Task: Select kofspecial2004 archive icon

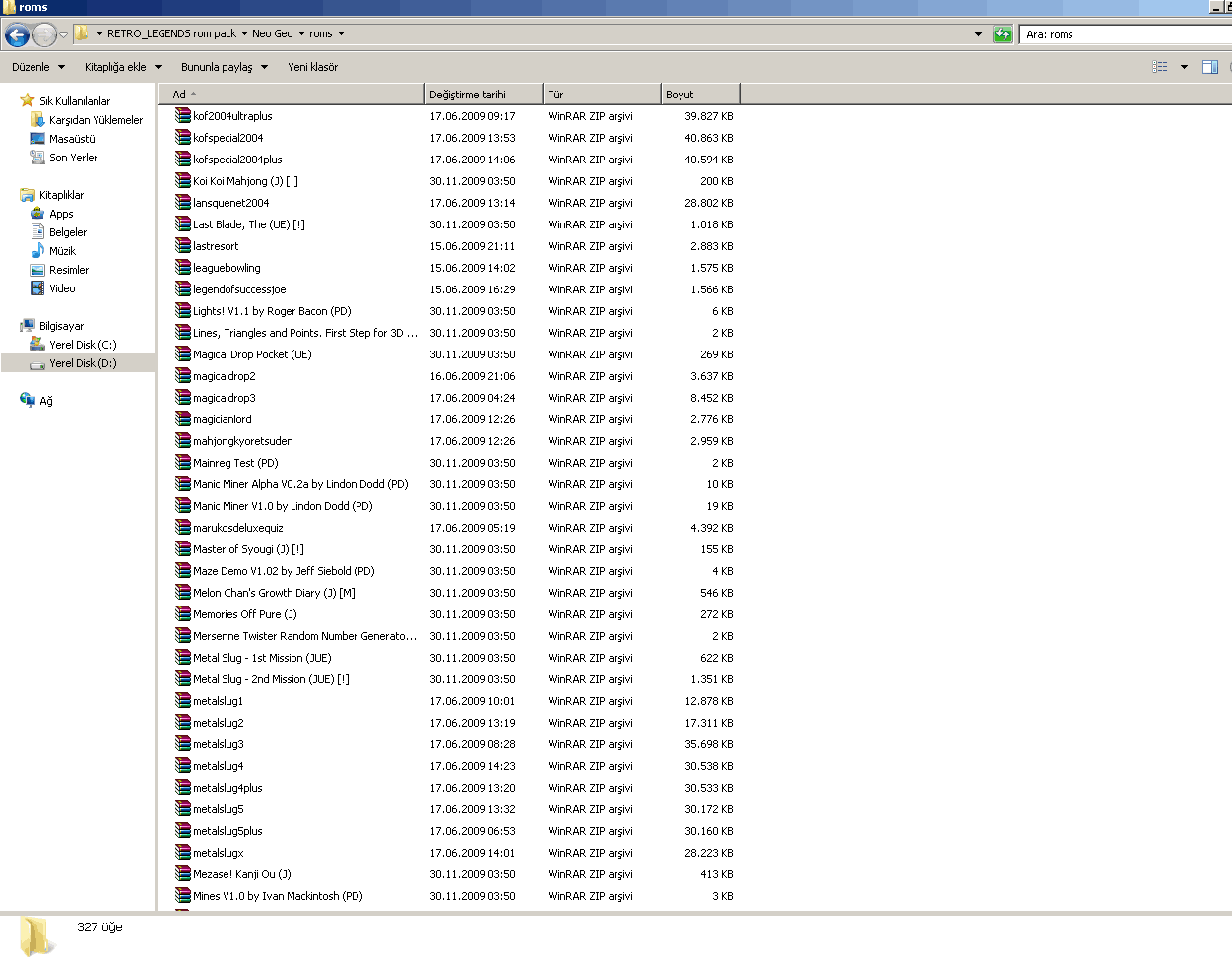Action: click(183, 137)
